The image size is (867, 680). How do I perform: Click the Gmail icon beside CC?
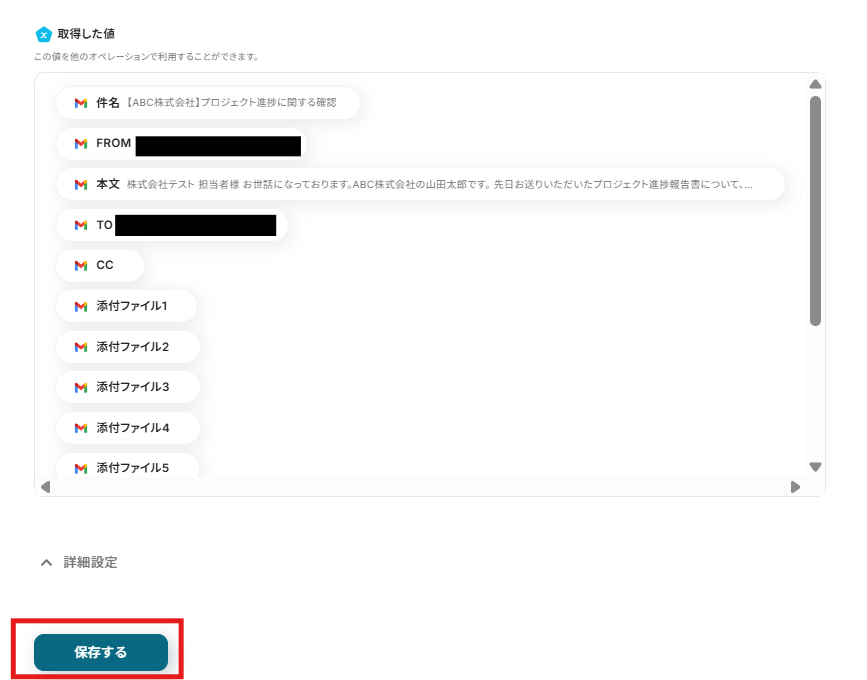point(81,266)
